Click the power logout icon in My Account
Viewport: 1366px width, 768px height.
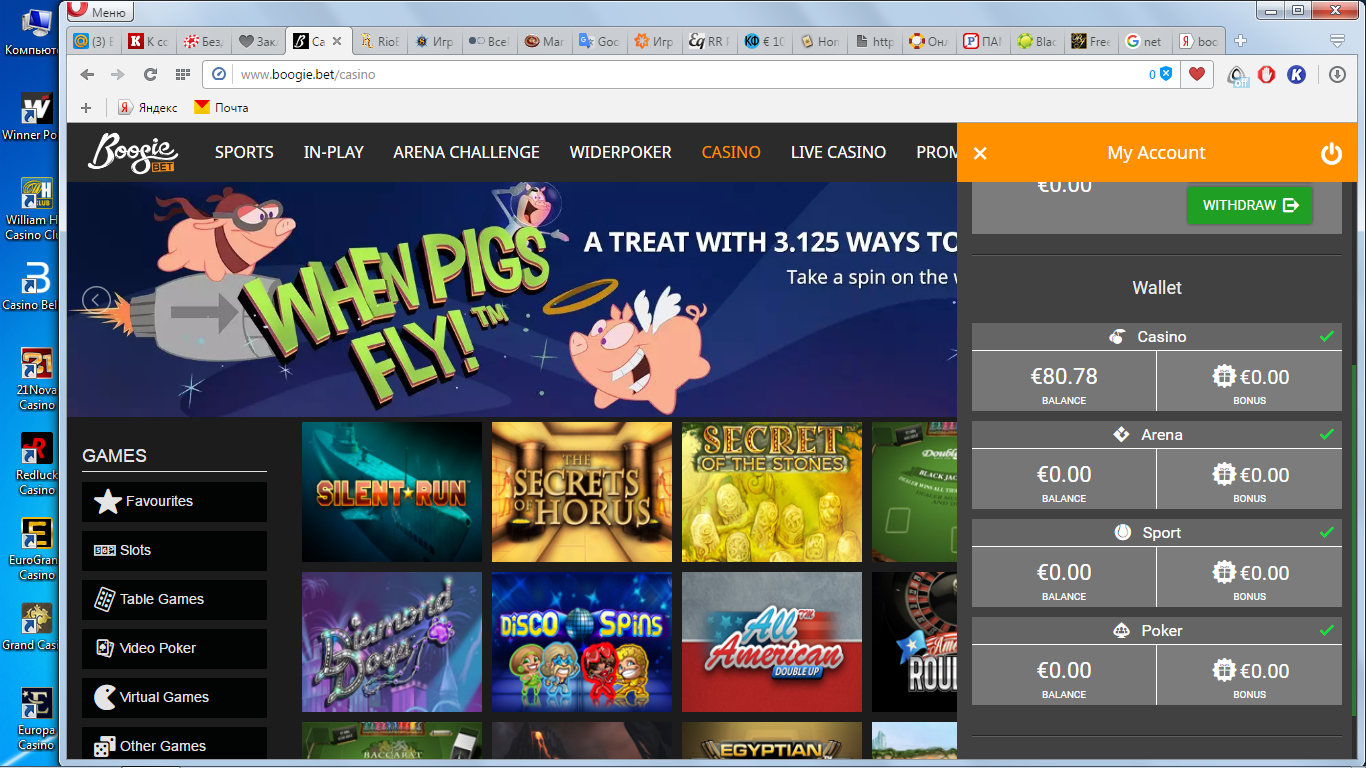coord(1331,153)
